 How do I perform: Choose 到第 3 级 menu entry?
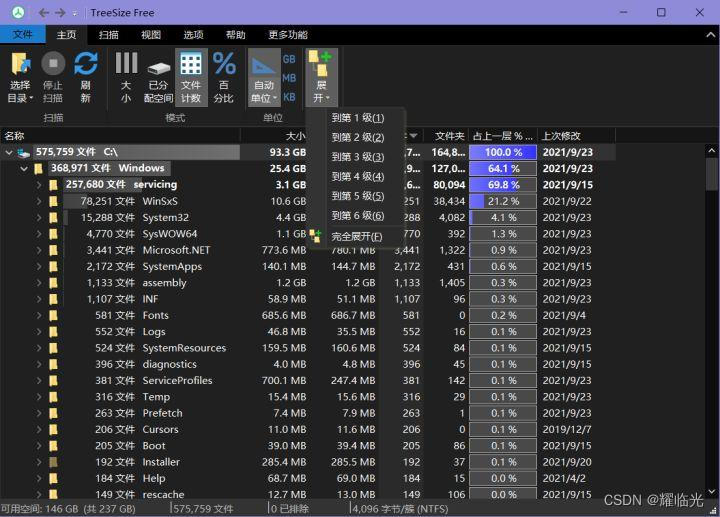[357, 157]
